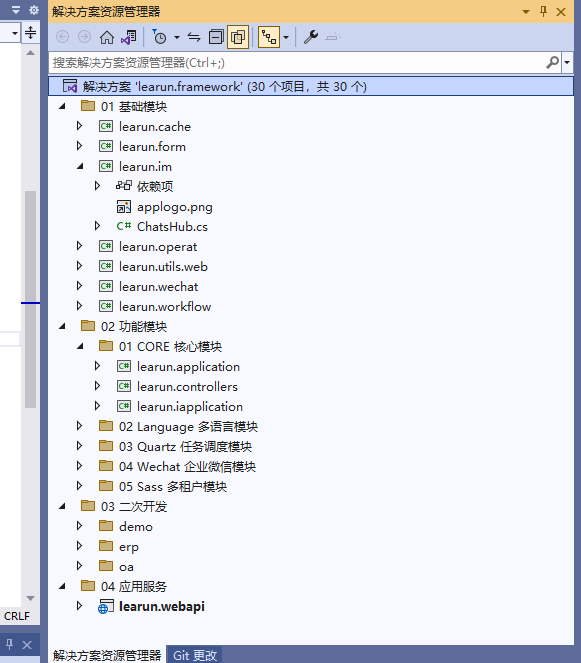Toggle the Show All Files button
581x663 pixels.
238,37
